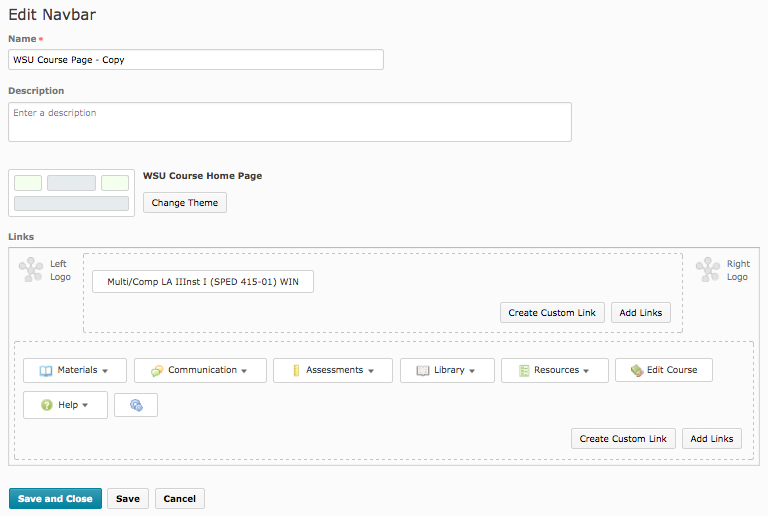Click the Assessments pencil icon

[296, 370]
